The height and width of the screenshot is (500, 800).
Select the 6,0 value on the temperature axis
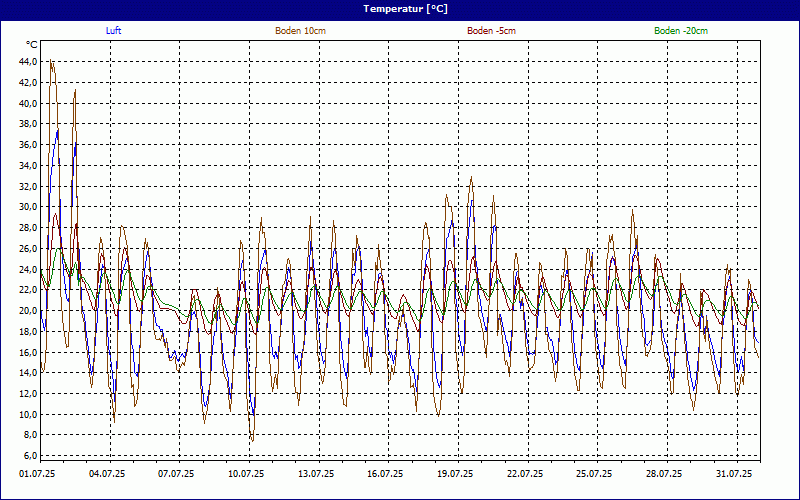point(29,456)
